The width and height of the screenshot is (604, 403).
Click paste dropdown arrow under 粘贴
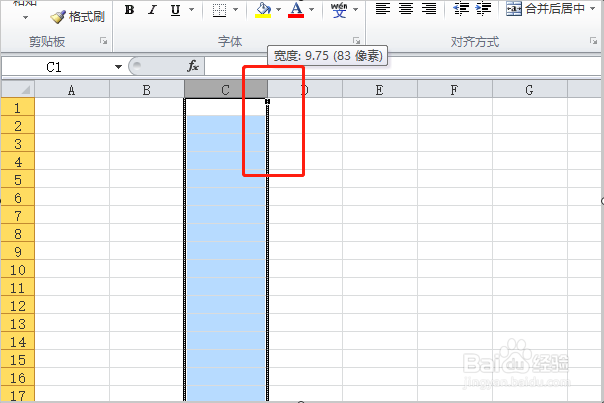coord(25,17)
